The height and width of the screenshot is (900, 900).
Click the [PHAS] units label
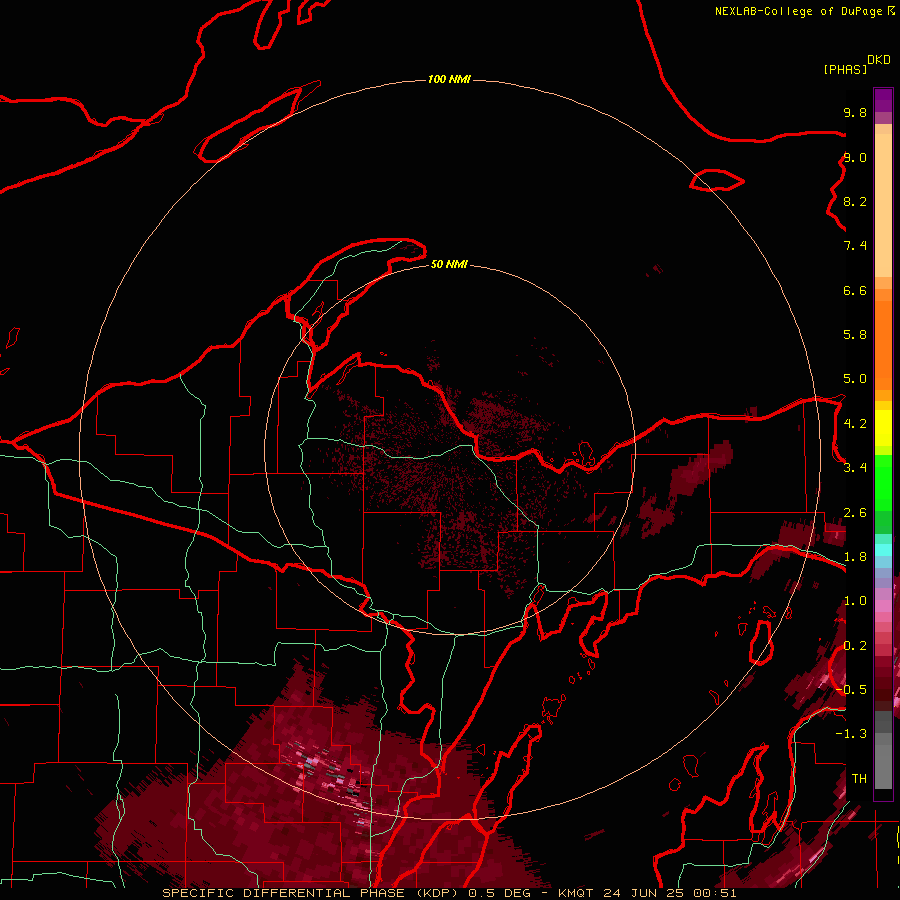(845, 69)
